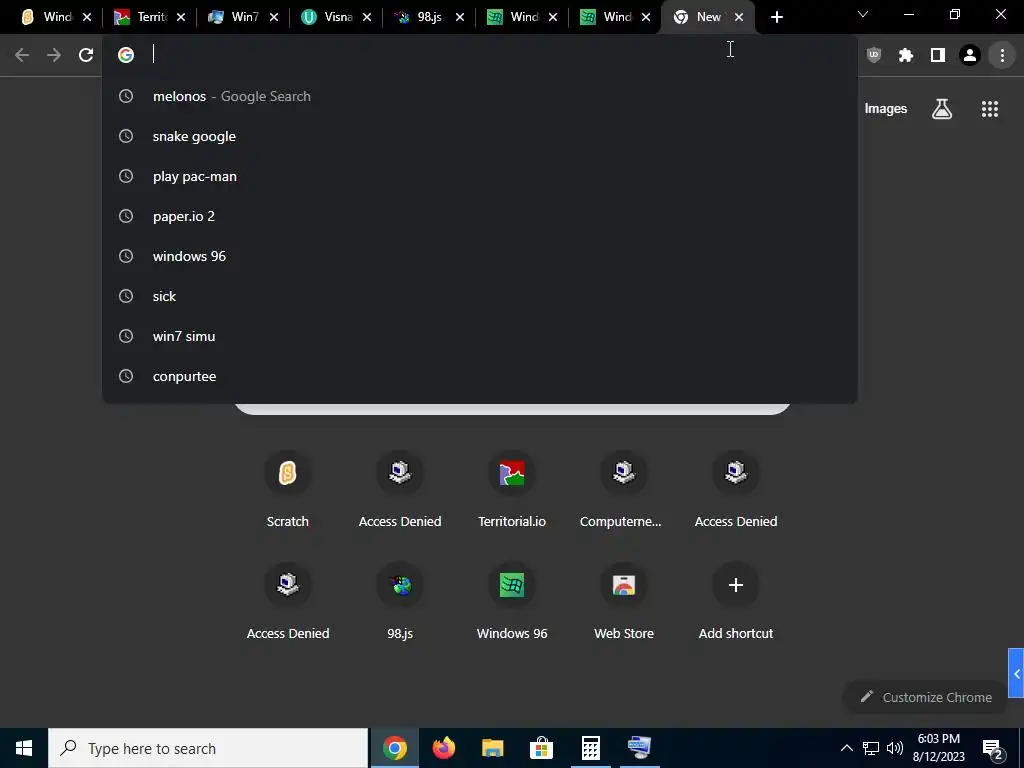This screenshot has width=1024, height=768.
Task: Open the Chrome three-dot menu
Action: (x=1002, y=55)
